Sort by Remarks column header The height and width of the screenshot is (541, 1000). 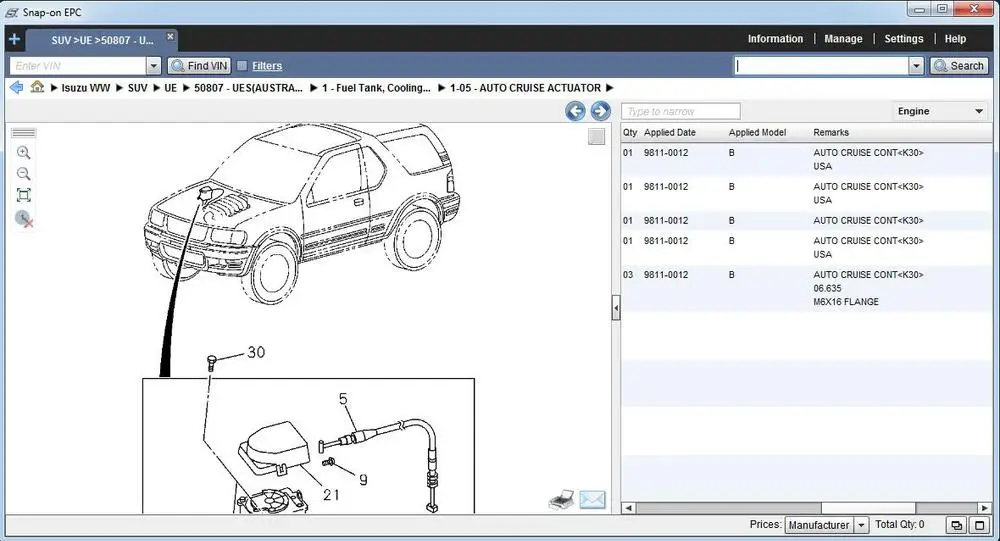click(x=831, y=133)
